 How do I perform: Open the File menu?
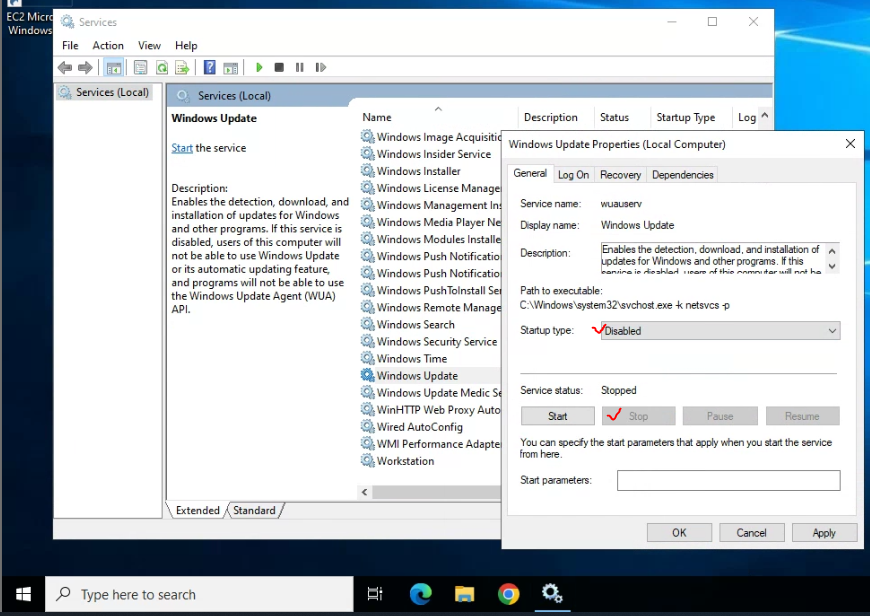coord(70,46)
